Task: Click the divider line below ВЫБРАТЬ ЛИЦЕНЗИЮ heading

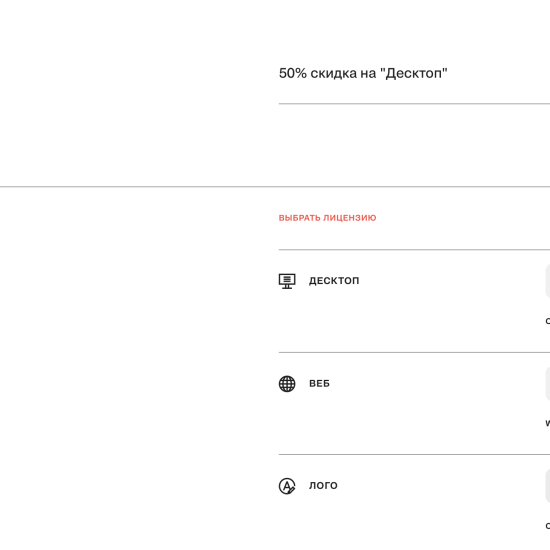Action: point(414,250)
